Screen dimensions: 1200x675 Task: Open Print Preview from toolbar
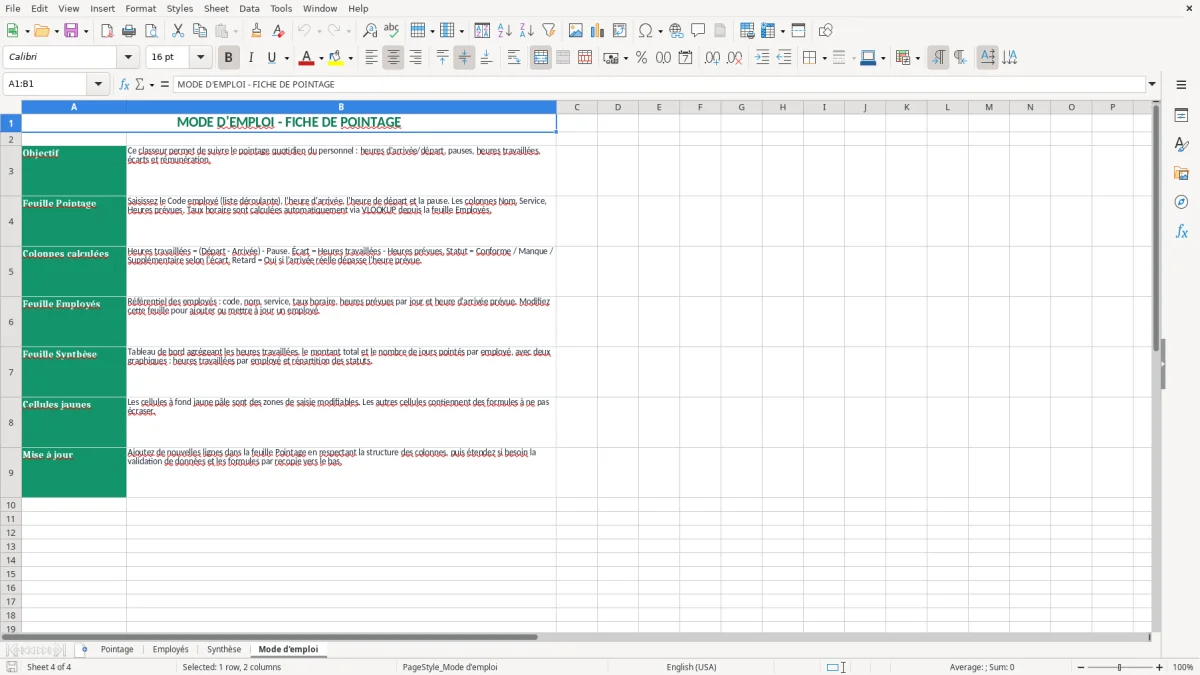151,31
